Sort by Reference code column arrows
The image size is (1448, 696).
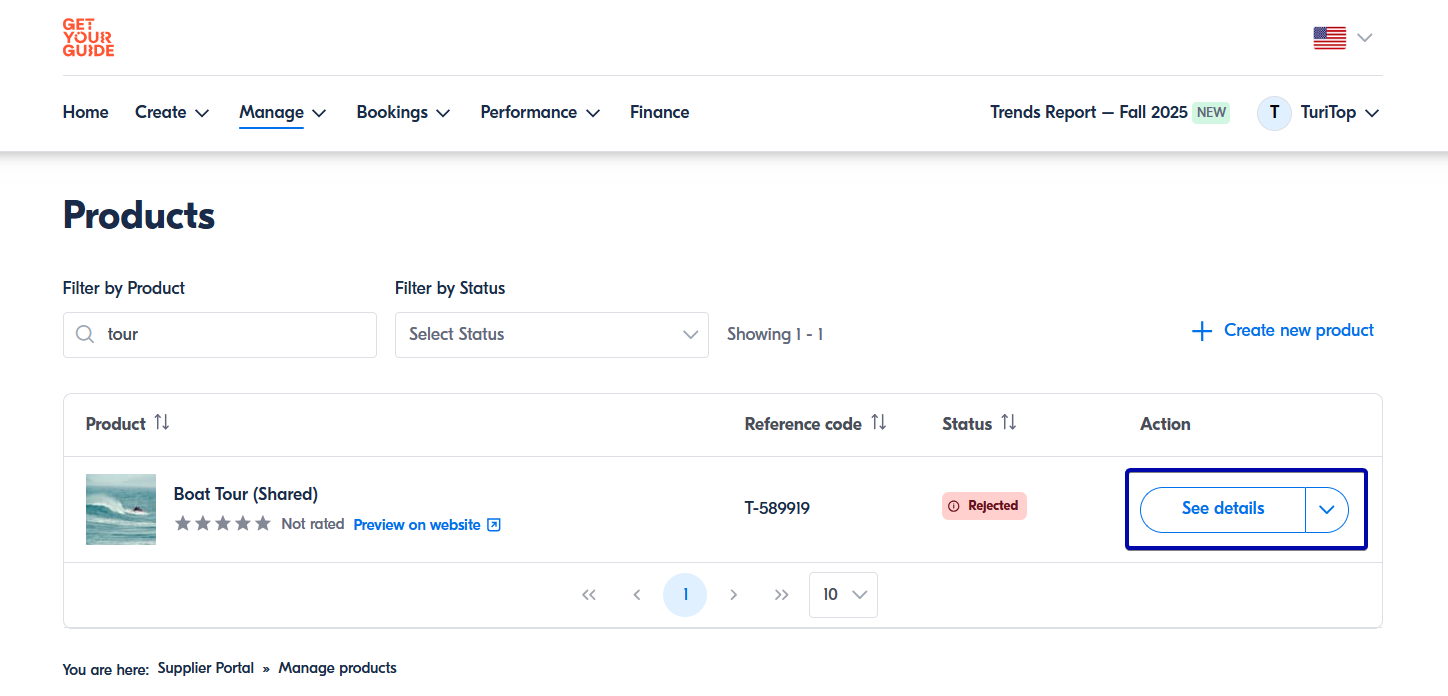click(878, 423)
